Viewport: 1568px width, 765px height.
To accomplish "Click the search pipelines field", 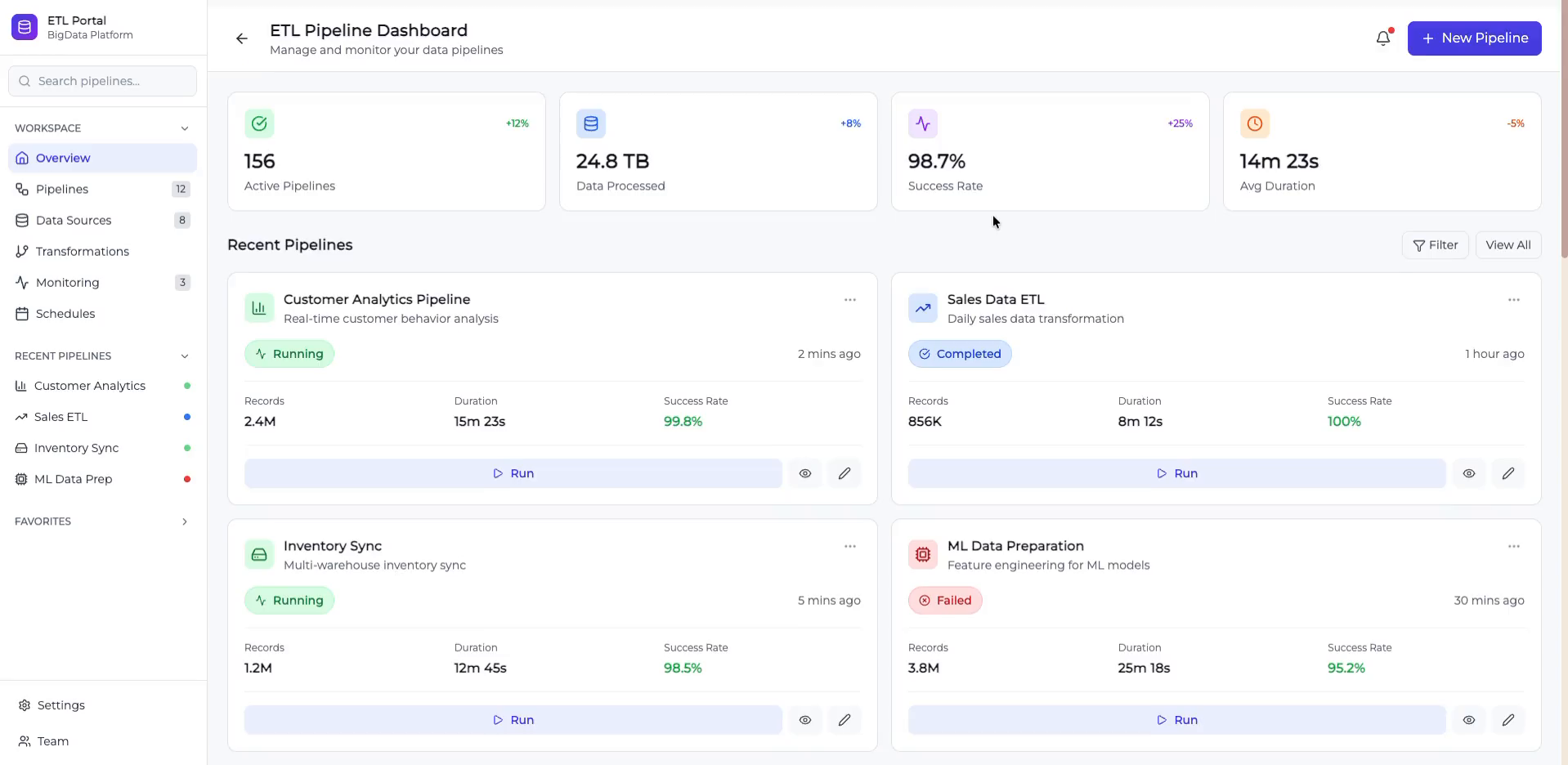I will pyautogui.click(x=102, y=81).
